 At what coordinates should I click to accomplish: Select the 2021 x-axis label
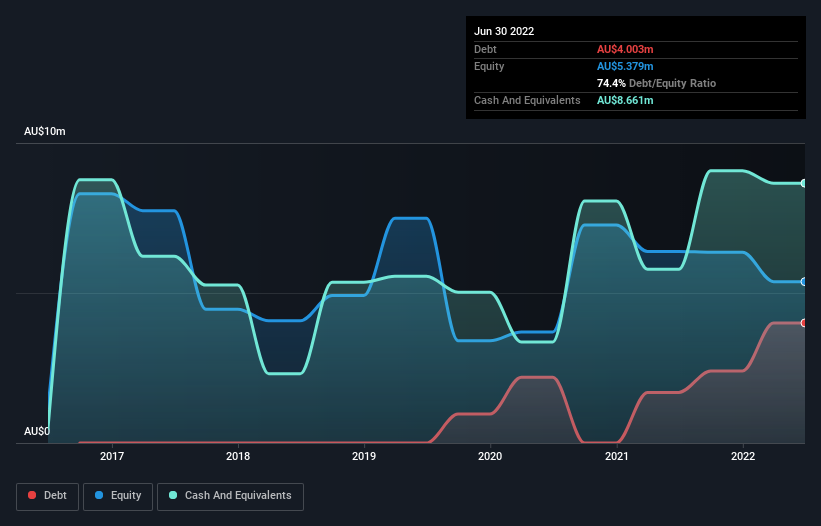(x=617, y=456)
